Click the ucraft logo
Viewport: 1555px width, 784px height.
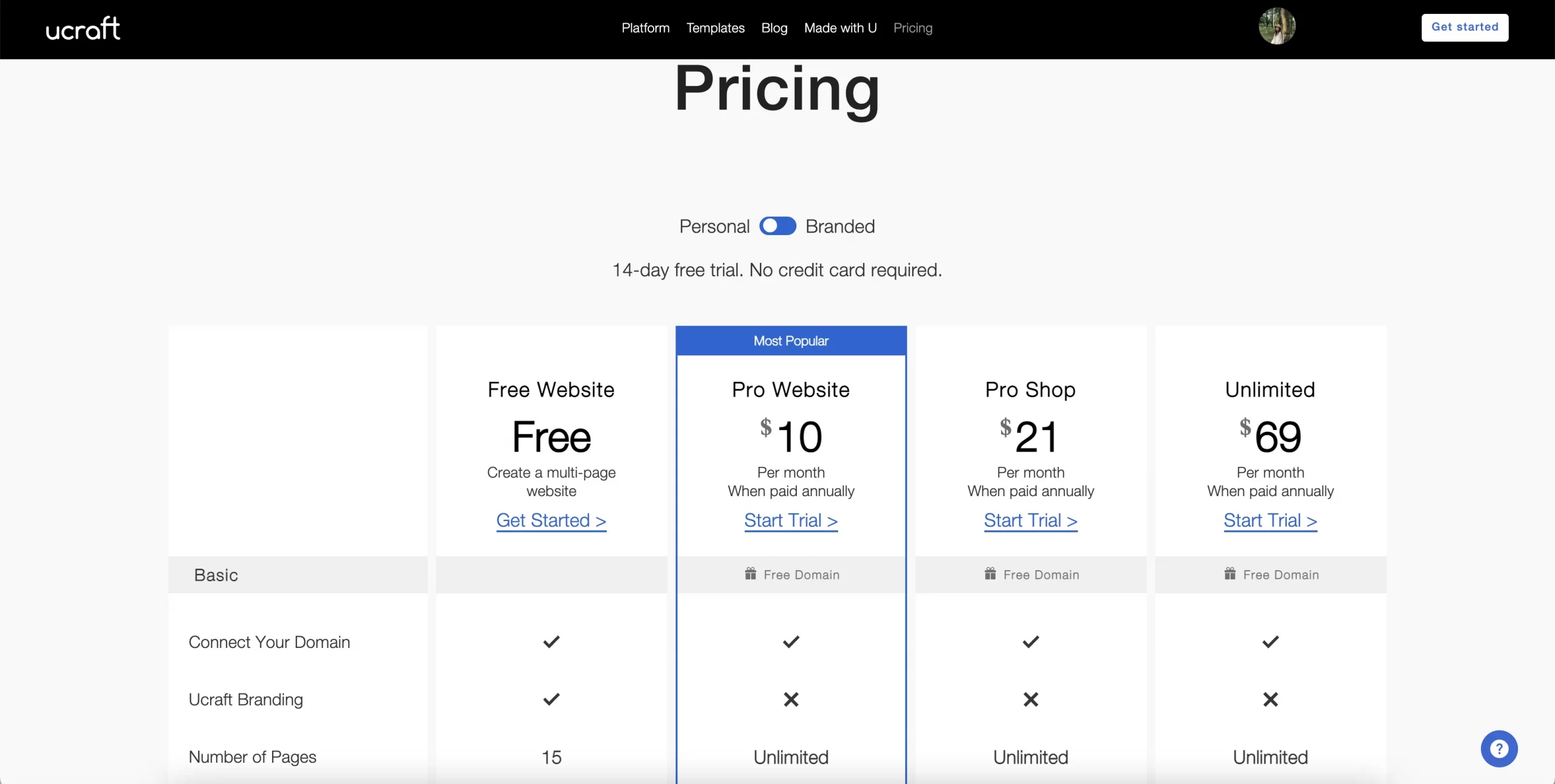[x=83, y=29]
